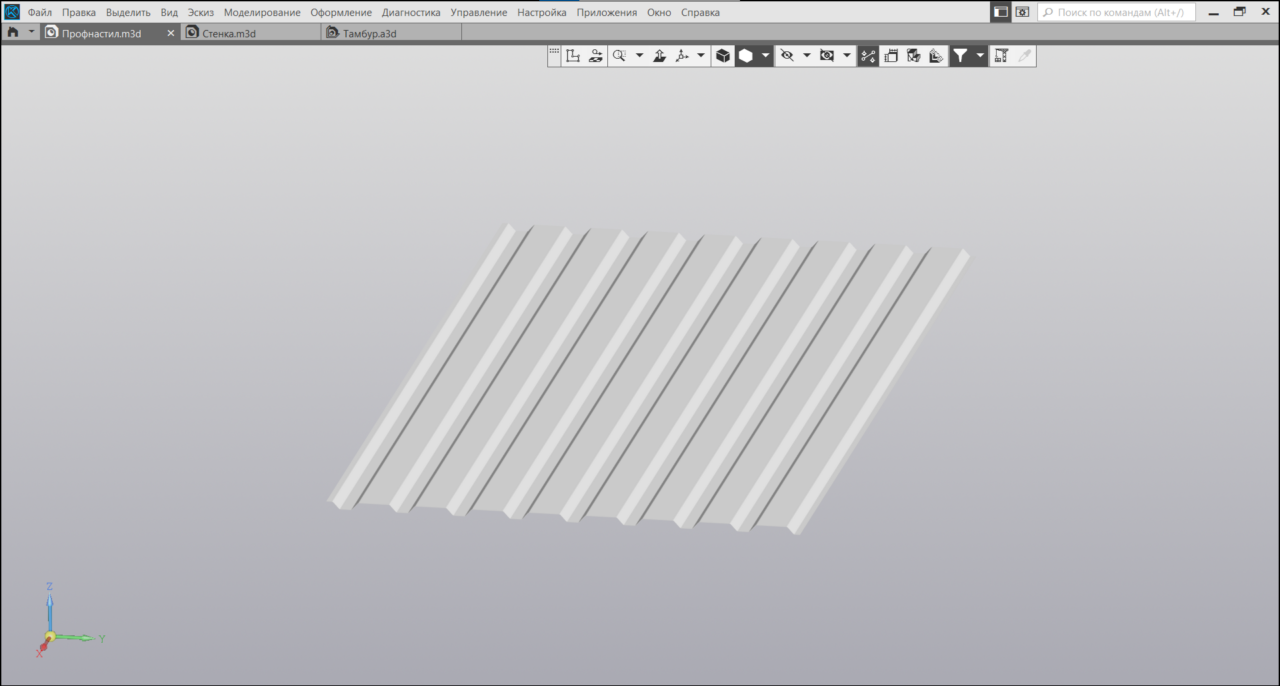This screenshot has height=686, width=1280.
Task: Open the hide elements dropdown arrow
Action: [x=806, y=56]
